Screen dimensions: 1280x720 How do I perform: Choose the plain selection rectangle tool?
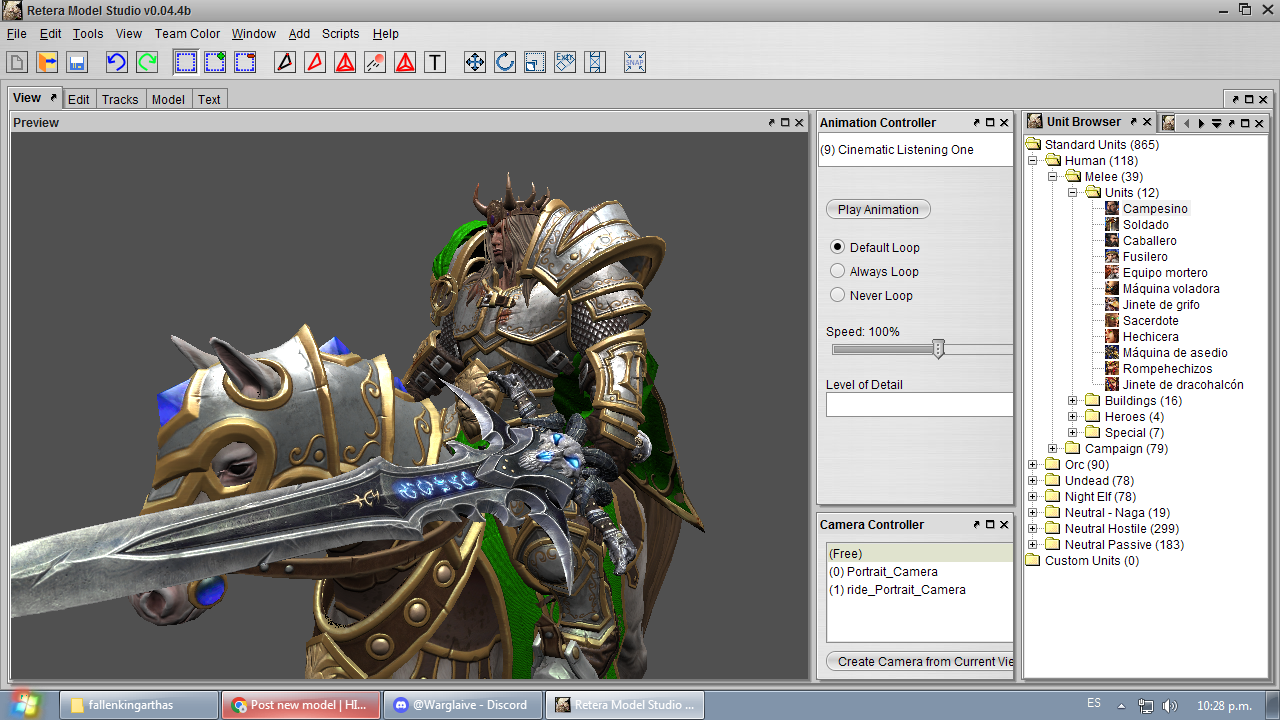[185, 62]
